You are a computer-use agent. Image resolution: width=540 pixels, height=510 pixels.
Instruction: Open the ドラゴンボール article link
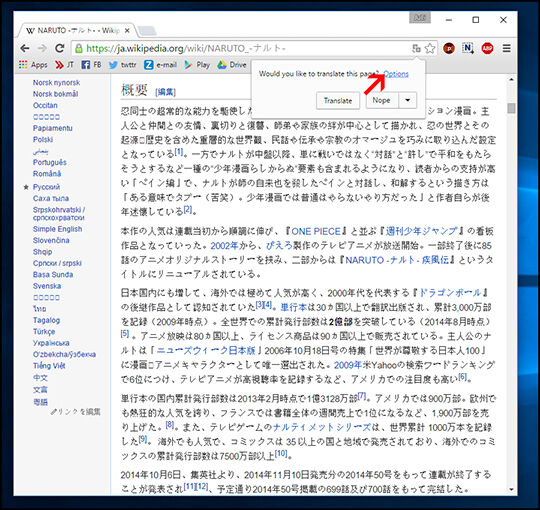click(450, 293)
